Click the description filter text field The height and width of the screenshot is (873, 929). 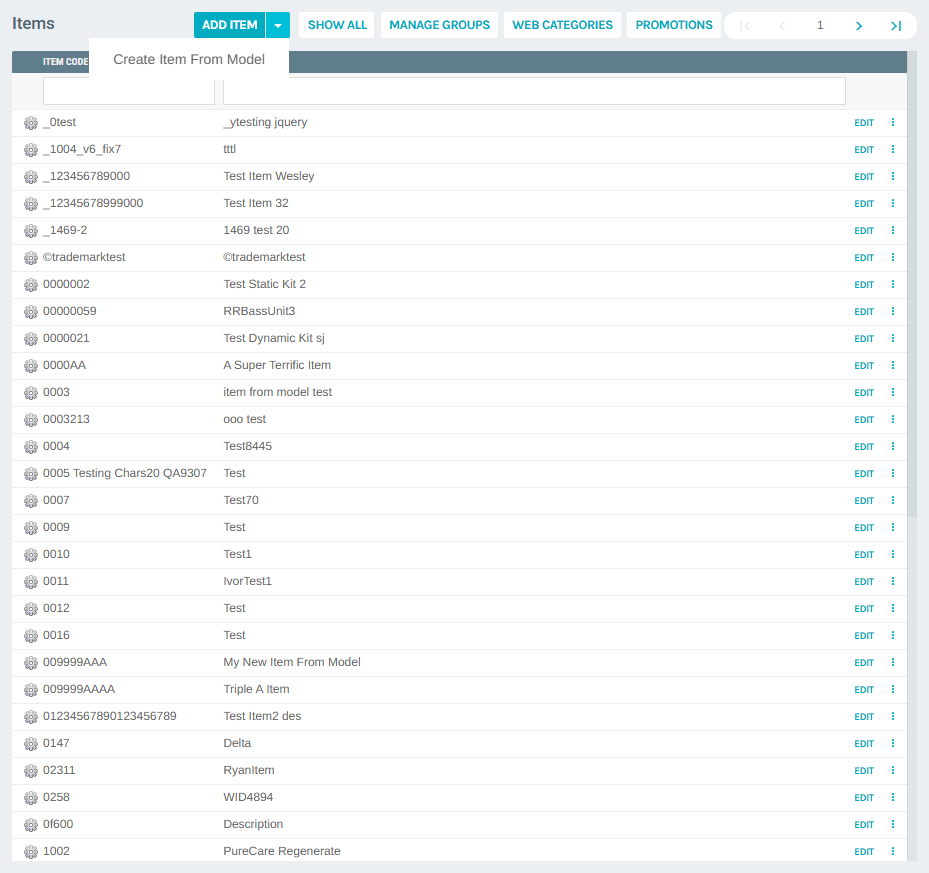(x=534, y=92)
